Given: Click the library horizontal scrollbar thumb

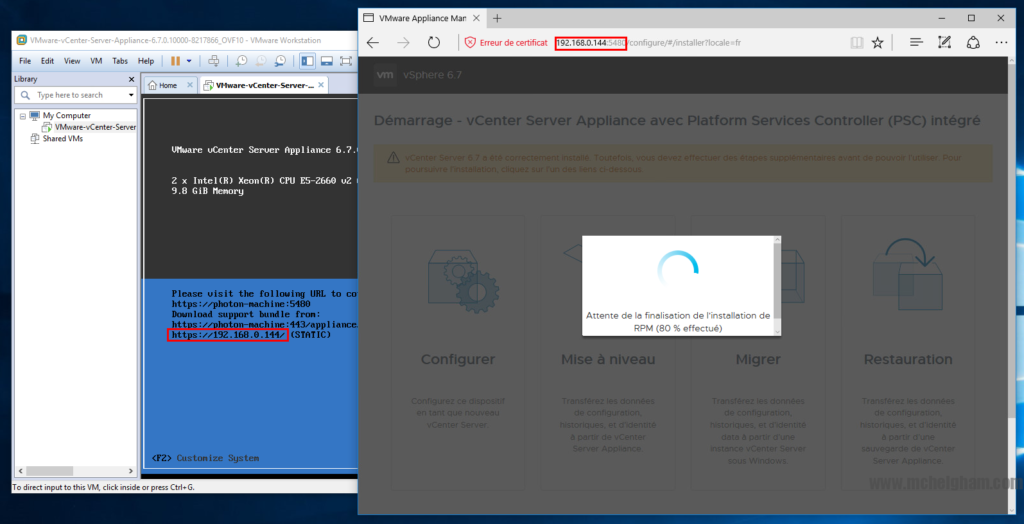Looking at the screenshot, I should coord(48,470).
